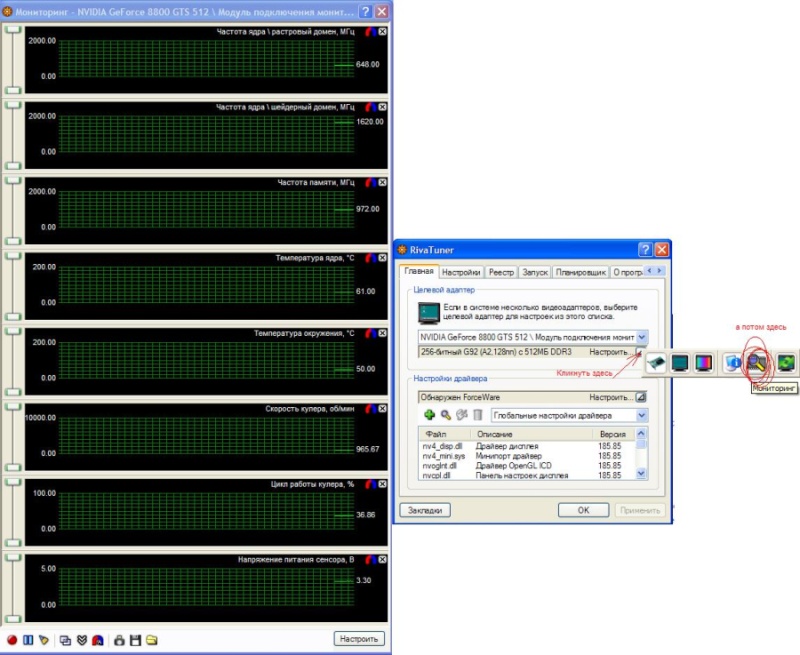This screenshot has width=800, height=655.
Task: Close the Скорость кулера graph
Action: point(383,409)
